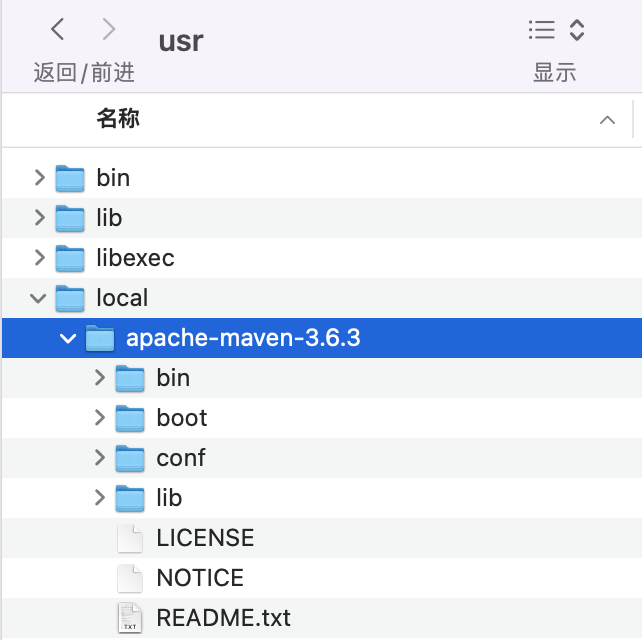642x640 pixels.
Task: Select the top-level bin folder icon
Action: coord(70,178)
